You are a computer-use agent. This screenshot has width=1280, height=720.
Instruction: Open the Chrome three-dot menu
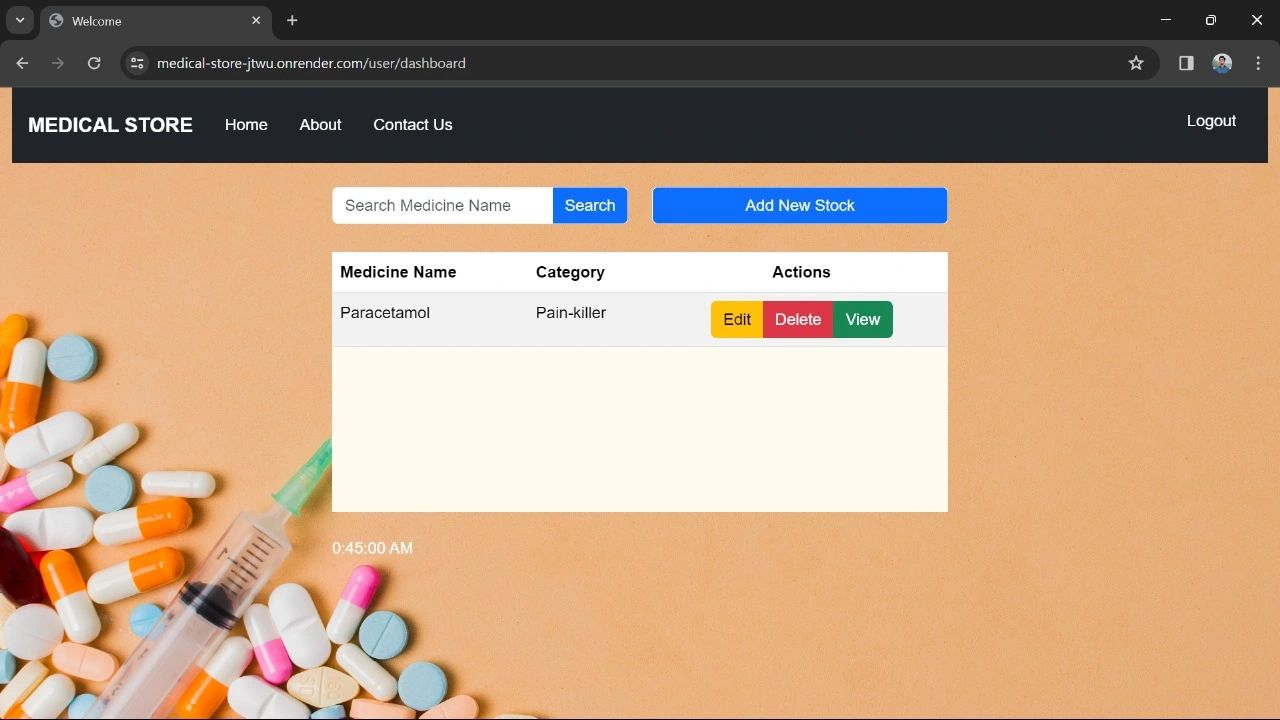pos(1258,63)
